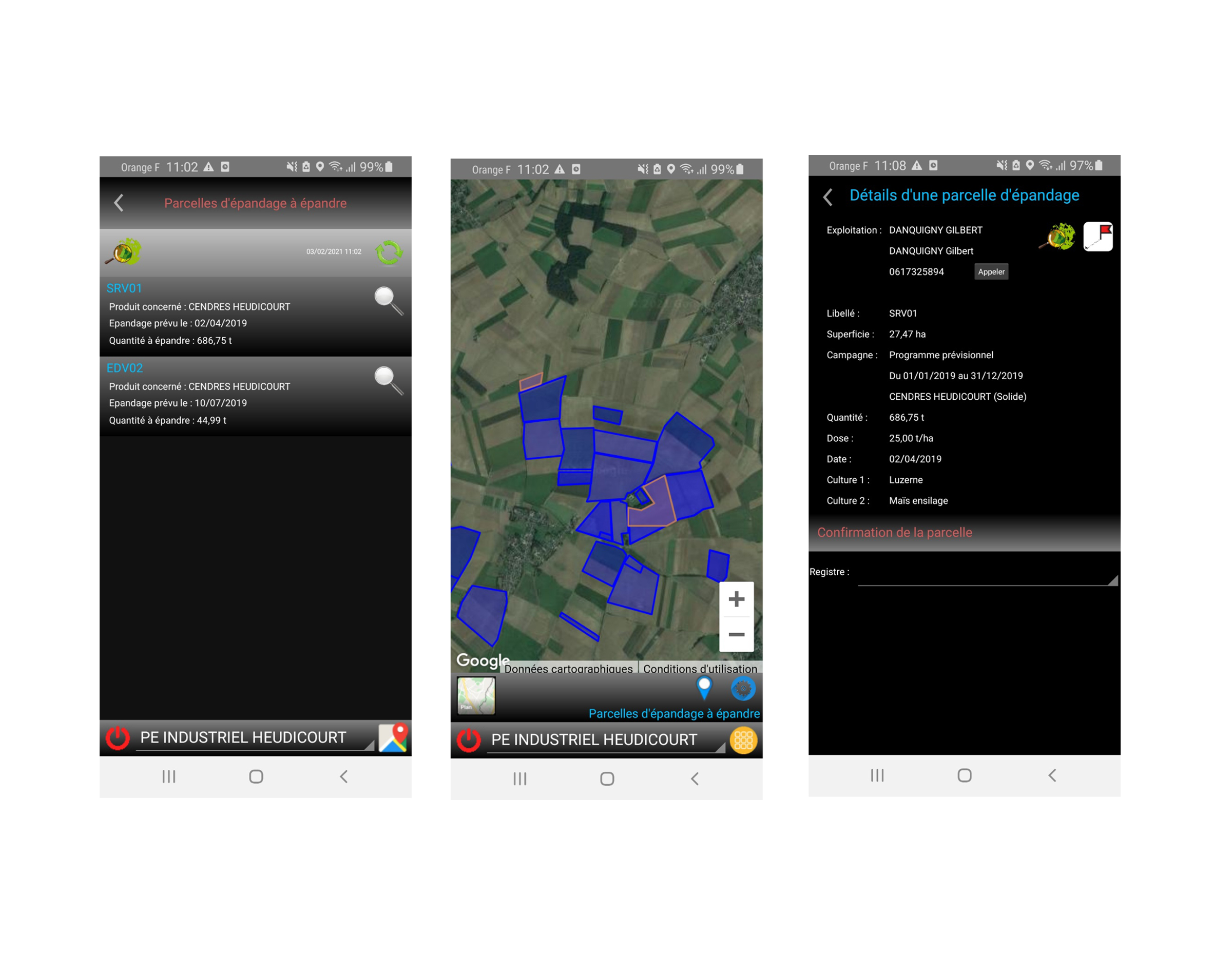Tap red power icon on list screen
The width and height of the screenshot is (1232, 975).
tap(118, 737)
